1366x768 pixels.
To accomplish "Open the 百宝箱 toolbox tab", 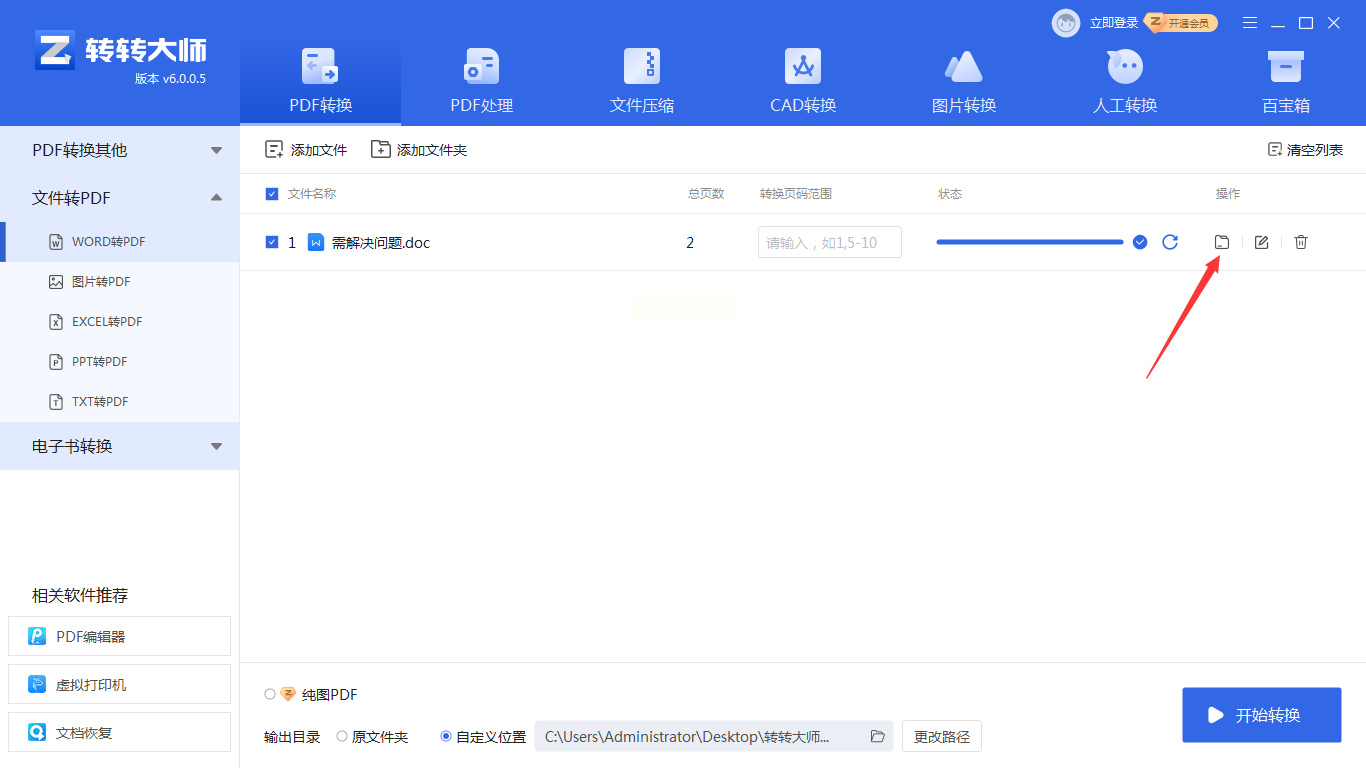I will [x=1286, y=82].
